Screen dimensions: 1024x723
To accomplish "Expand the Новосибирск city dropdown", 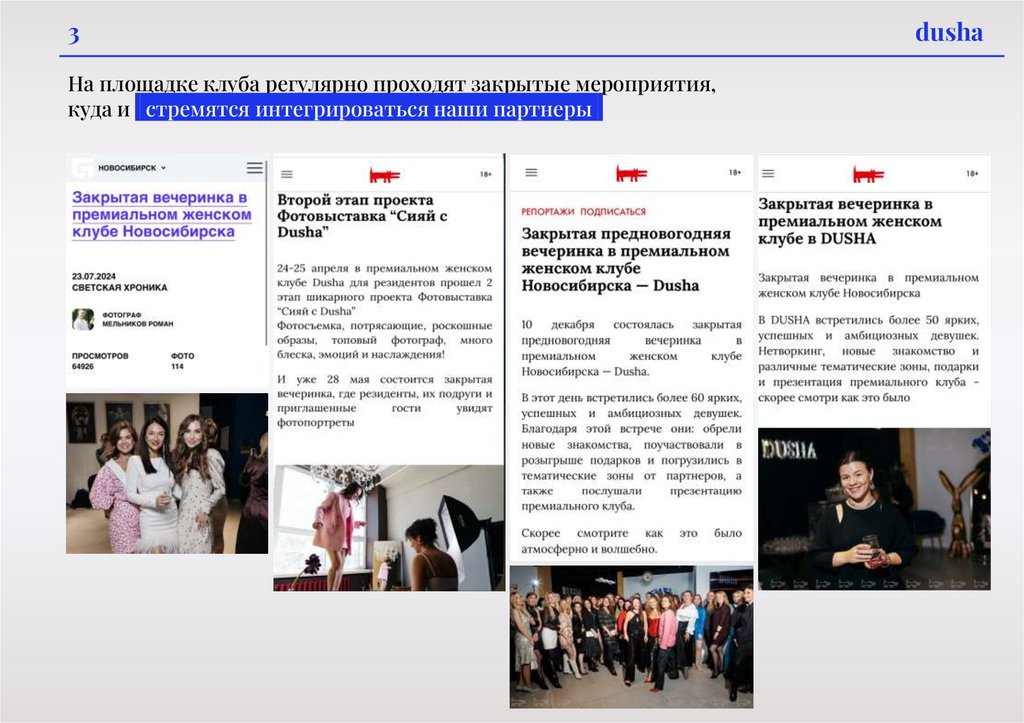I will (x=132, y=168).
